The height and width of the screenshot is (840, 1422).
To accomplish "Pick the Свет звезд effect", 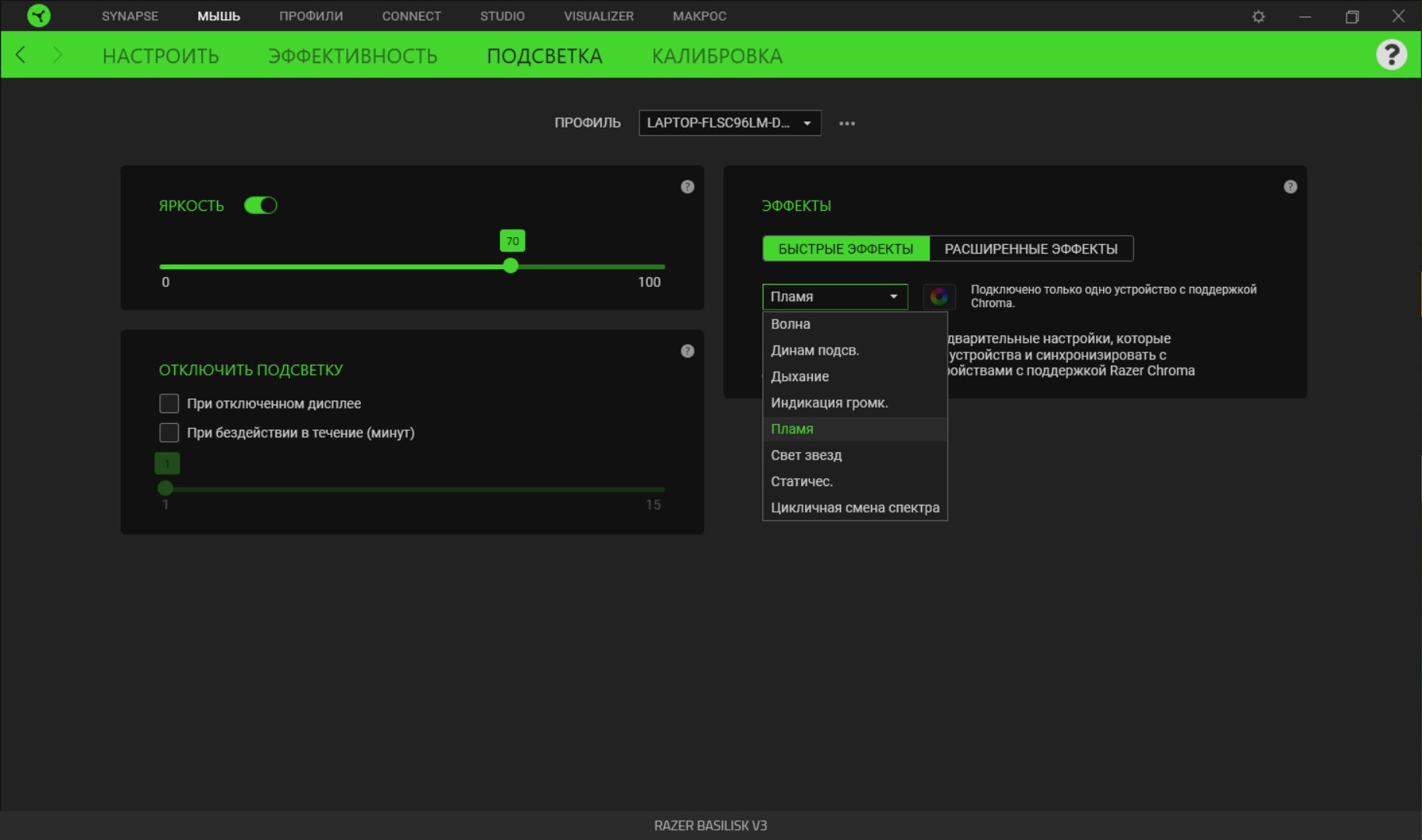I will pos(855,455).
